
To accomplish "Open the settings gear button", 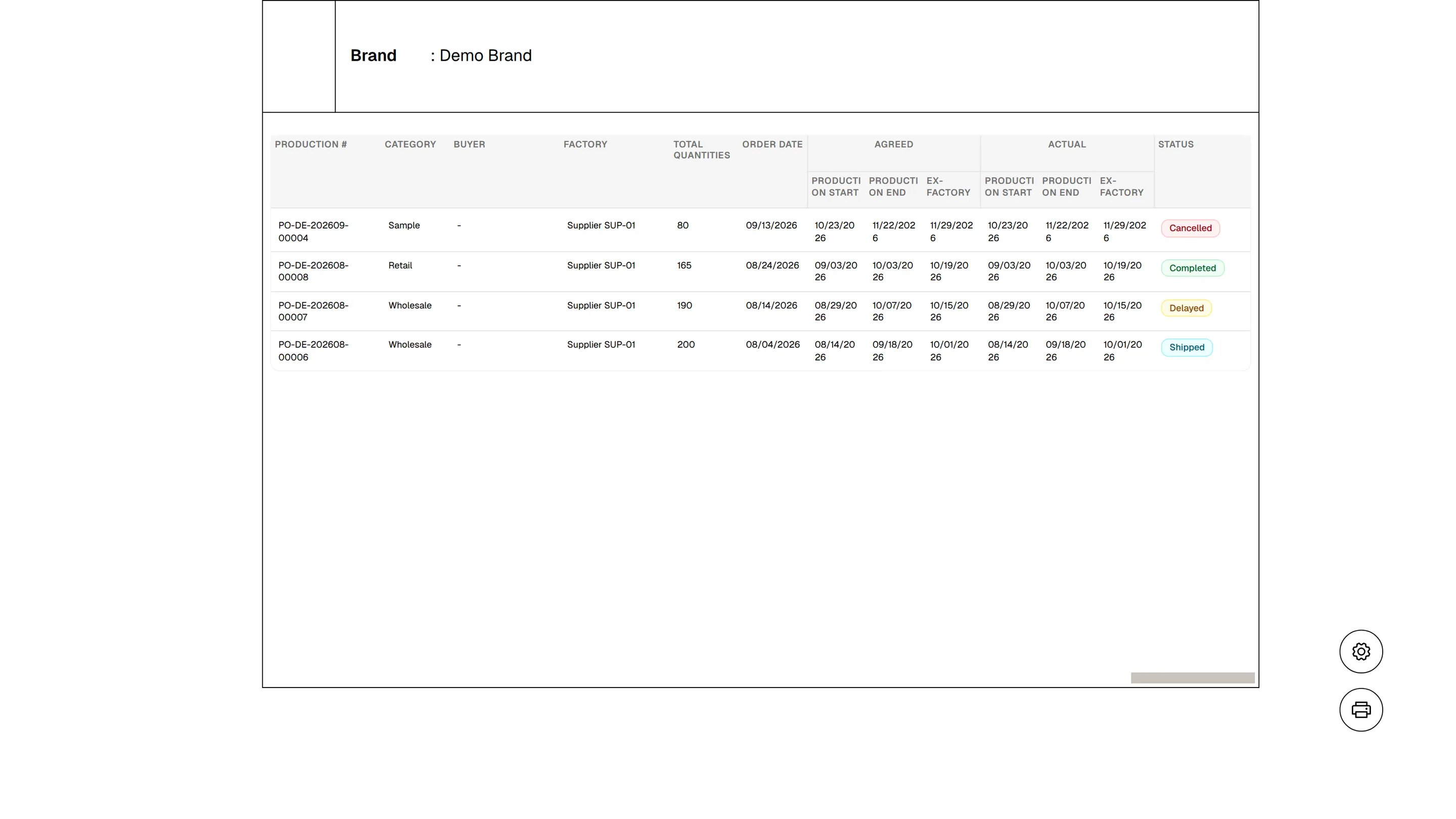I will click(1361, 651).
